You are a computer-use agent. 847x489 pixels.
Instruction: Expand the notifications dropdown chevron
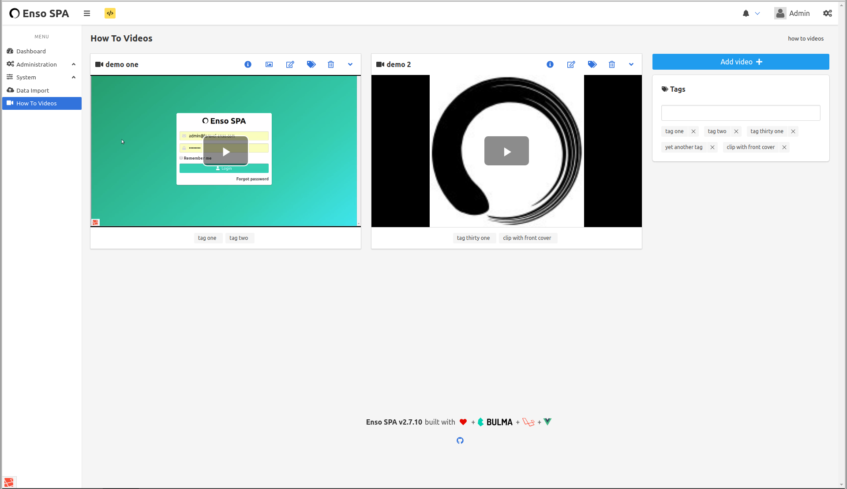tap(757, 14)
